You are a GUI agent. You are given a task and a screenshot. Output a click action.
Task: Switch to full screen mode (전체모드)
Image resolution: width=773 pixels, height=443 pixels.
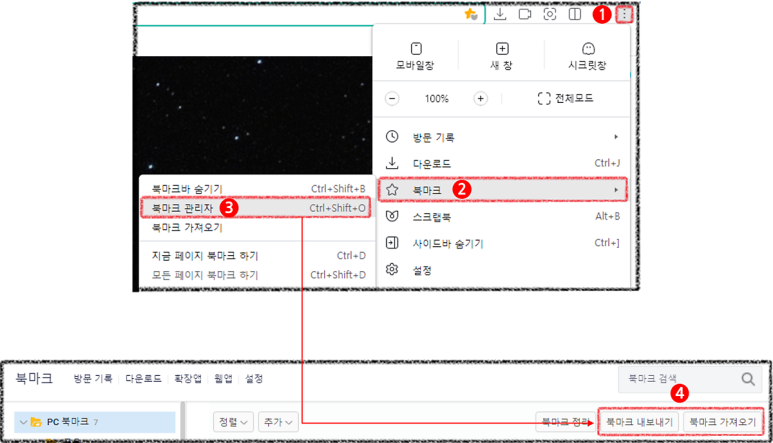[565, 99]
